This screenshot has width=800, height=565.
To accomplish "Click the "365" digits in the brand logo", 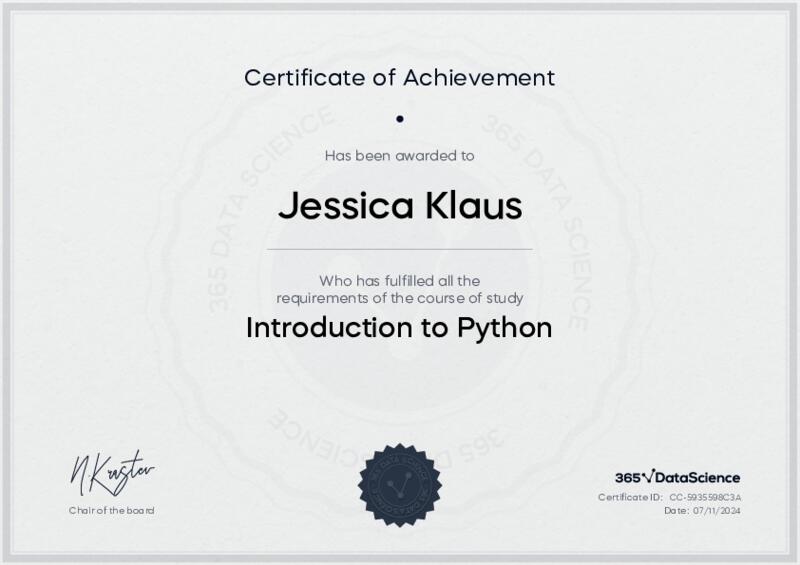I will coord(627,478).
